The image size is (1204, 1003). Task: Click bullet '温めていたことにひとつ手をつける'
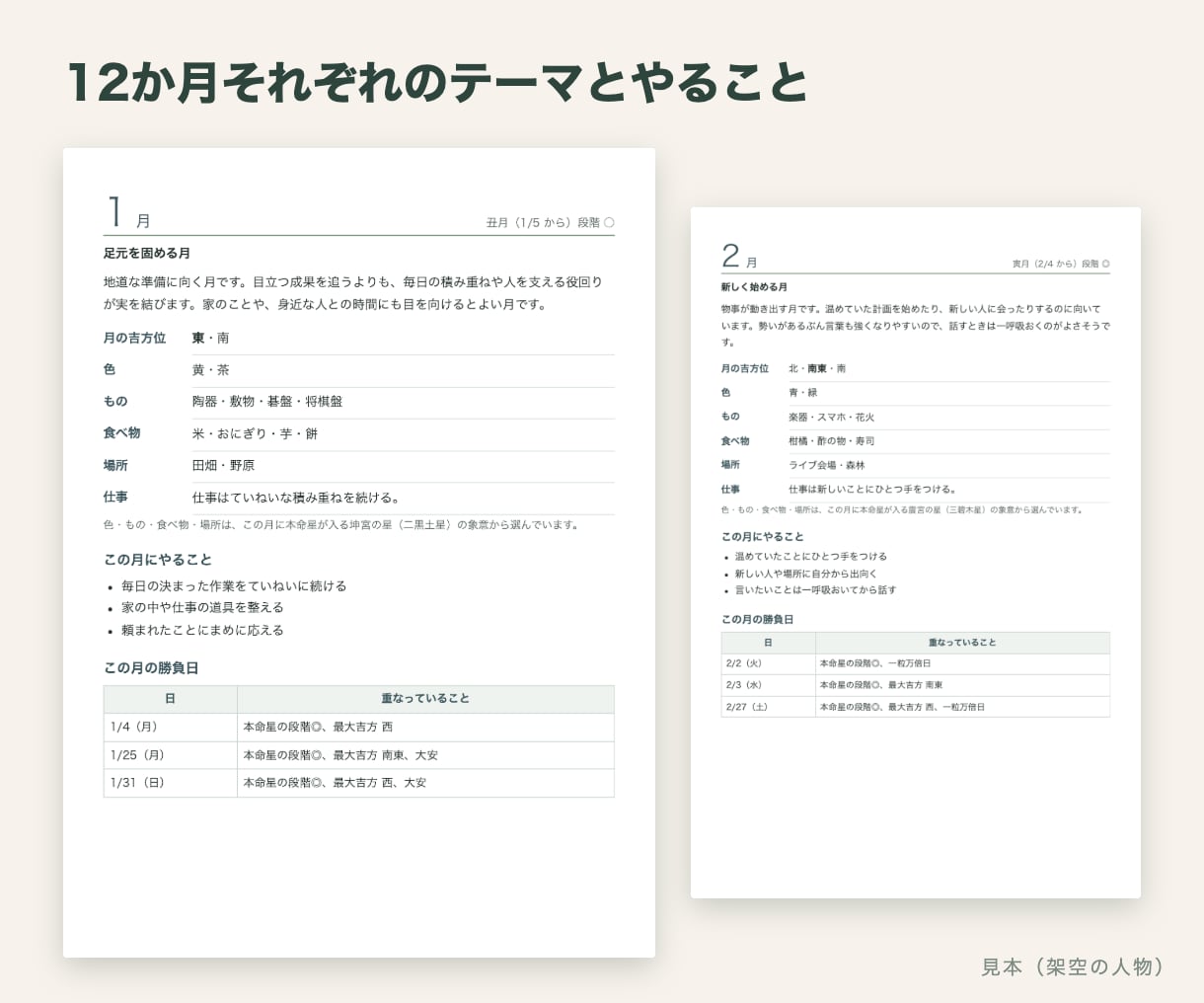click(x=811, y=557)
